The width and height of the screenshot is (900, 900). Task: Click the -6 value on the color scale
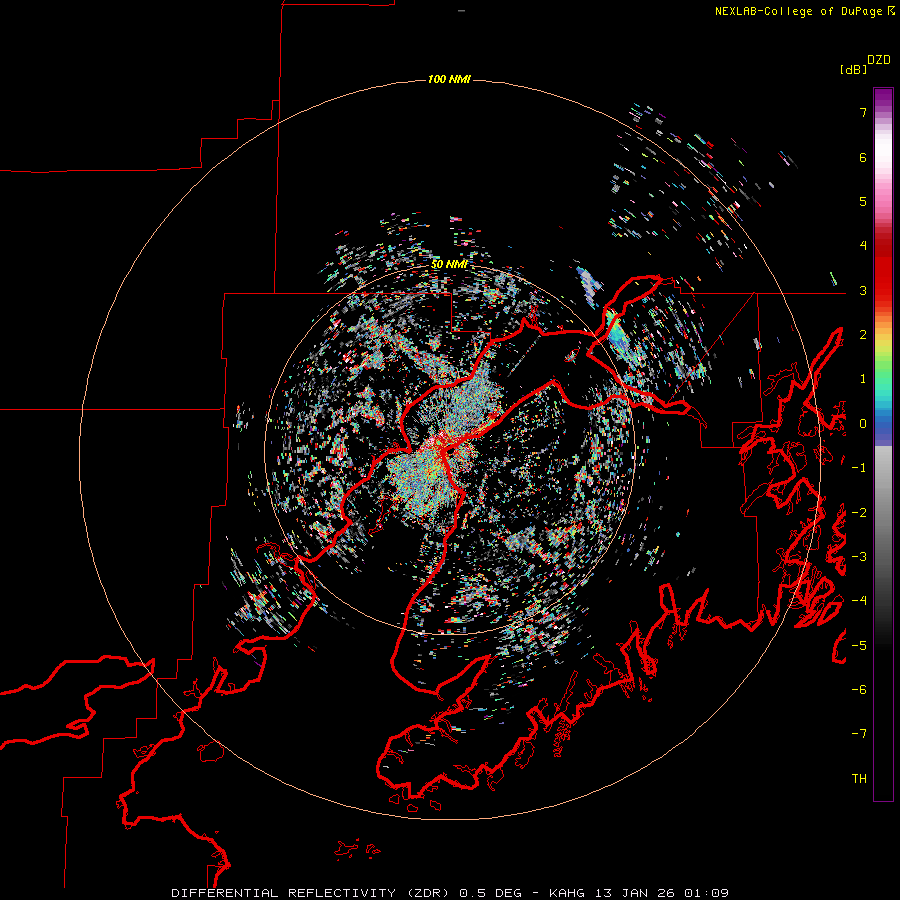[x=859, y=690]
